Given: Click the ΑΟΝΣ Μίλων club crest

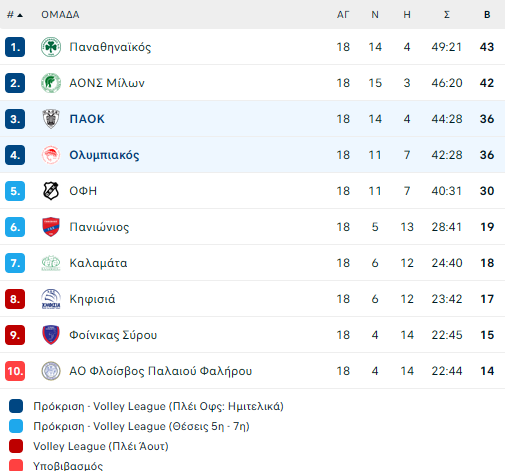Looking at the screenshot, I should tap(51, 83).
